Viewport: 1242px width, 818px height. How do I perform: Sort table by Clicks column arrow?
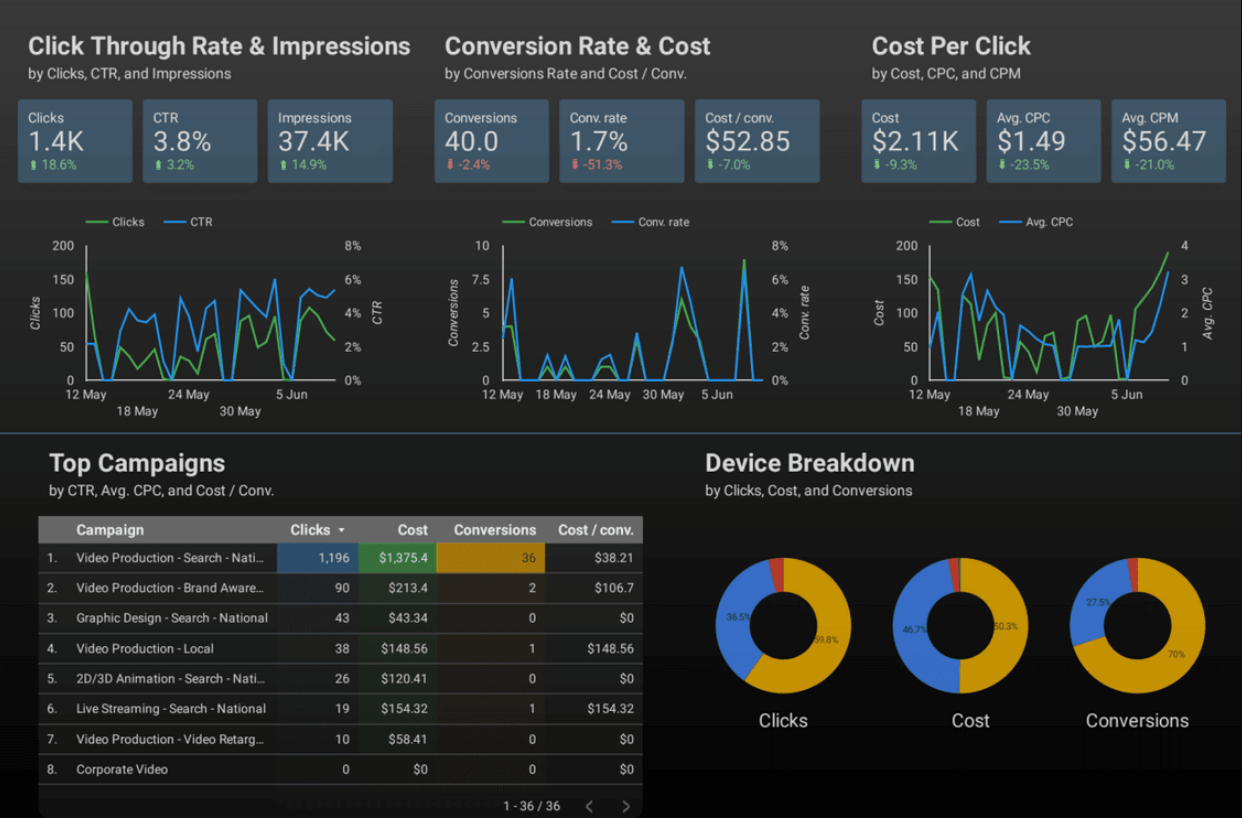(x=342, y=531)
